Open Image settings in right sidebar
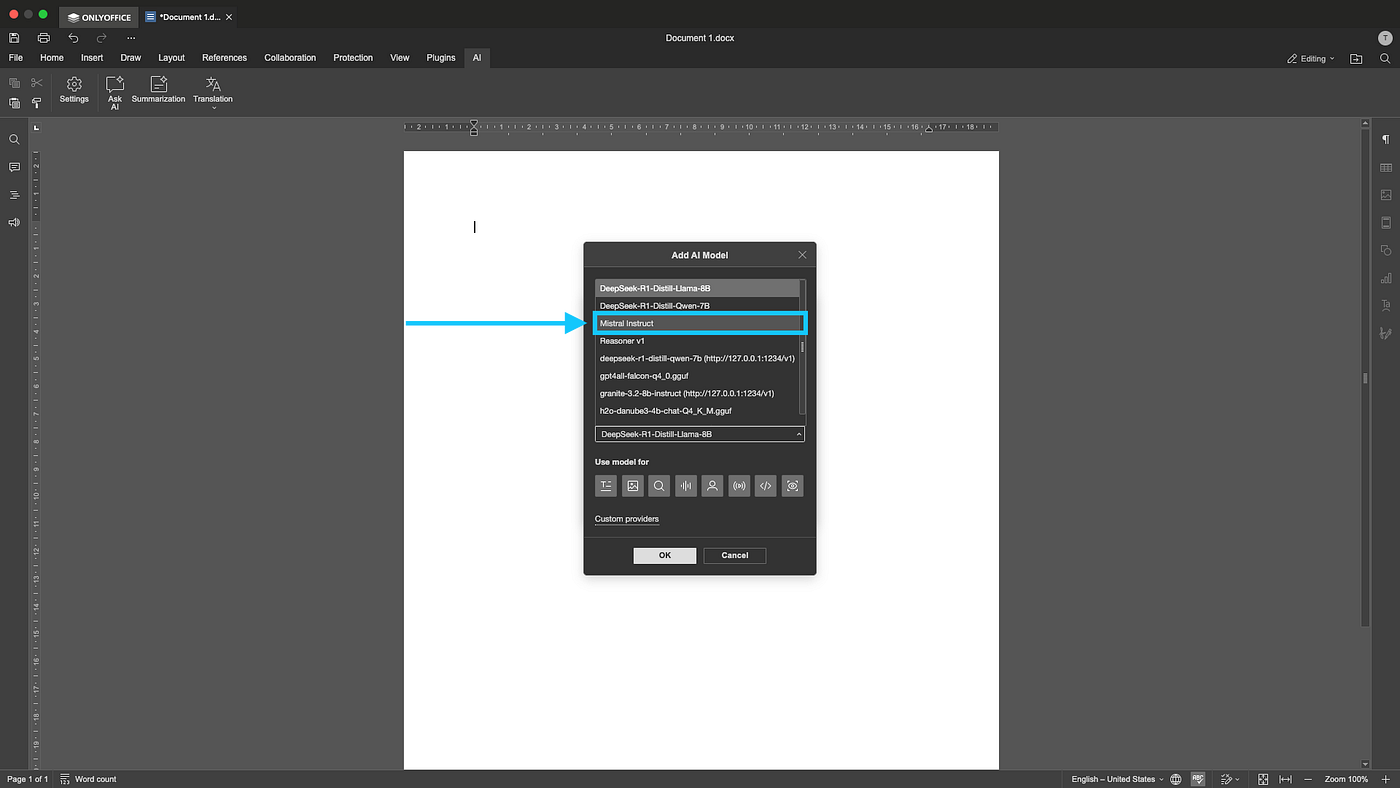1400x788 pixels. (x=1386, y=195)
